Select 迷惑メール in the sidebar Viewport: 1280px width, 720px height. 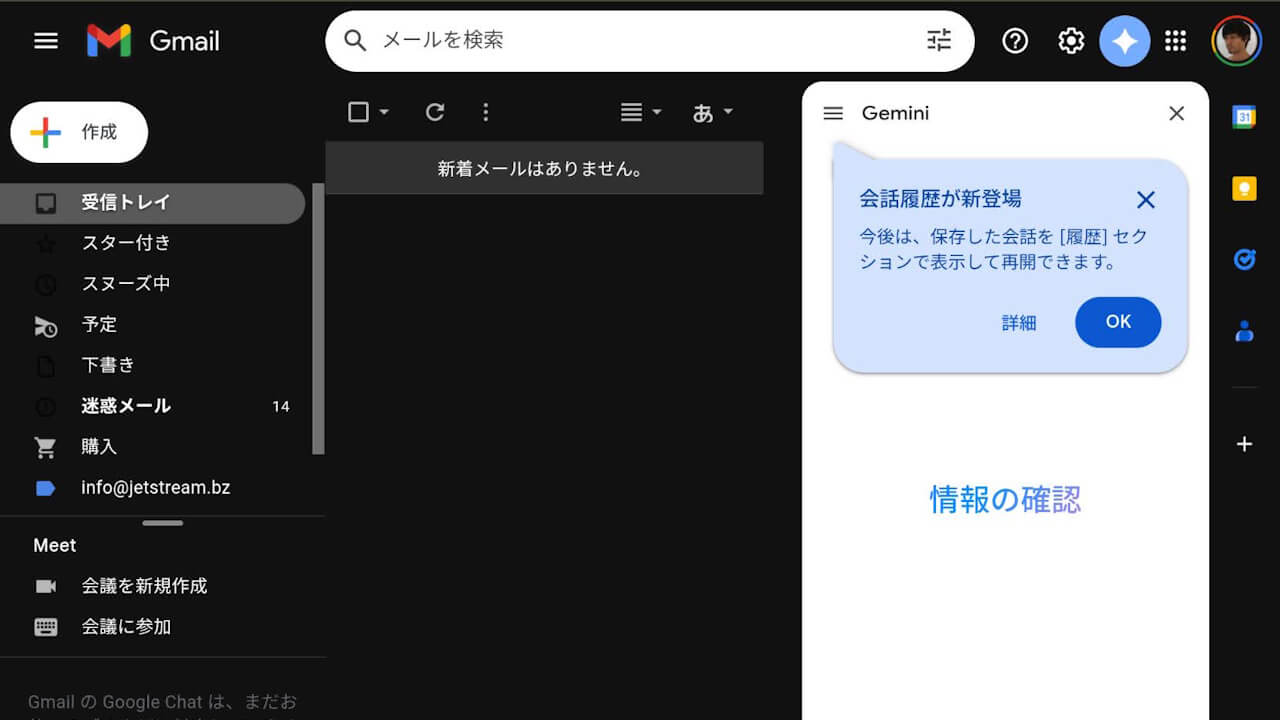pyautogui.click(x=125, y=405)
